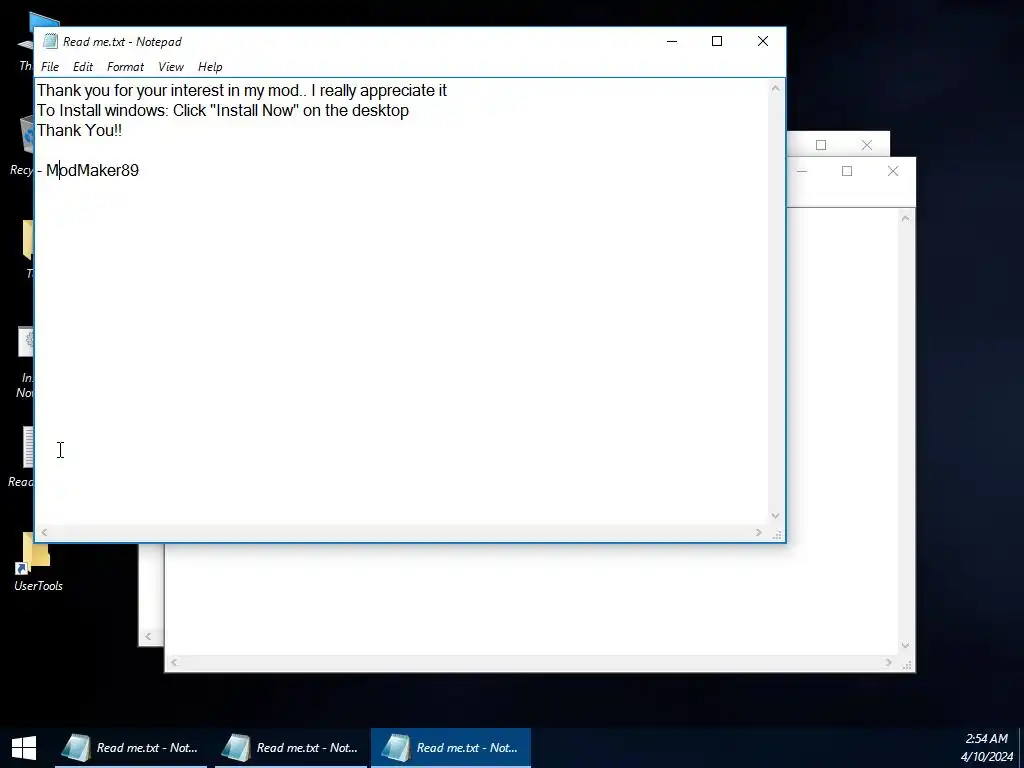Open the Format menu in Notepad
Image resolution: width=1024 pixels, height=768 pixels.
[x=125, y=67]
